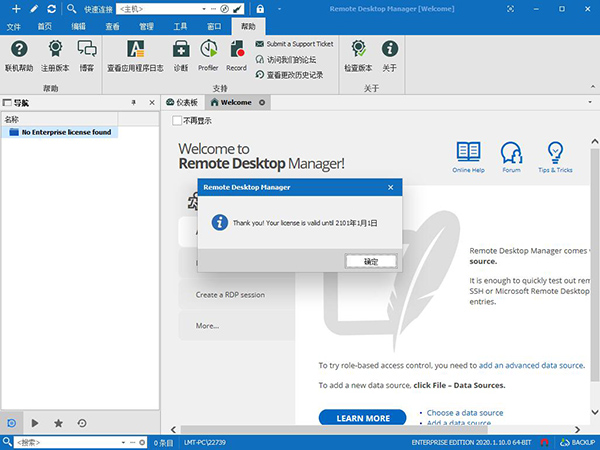This screenshot has width=600, height=450.
Task: Click the horizontal scrollbar left arrow
Action: (x=173, y=430)
